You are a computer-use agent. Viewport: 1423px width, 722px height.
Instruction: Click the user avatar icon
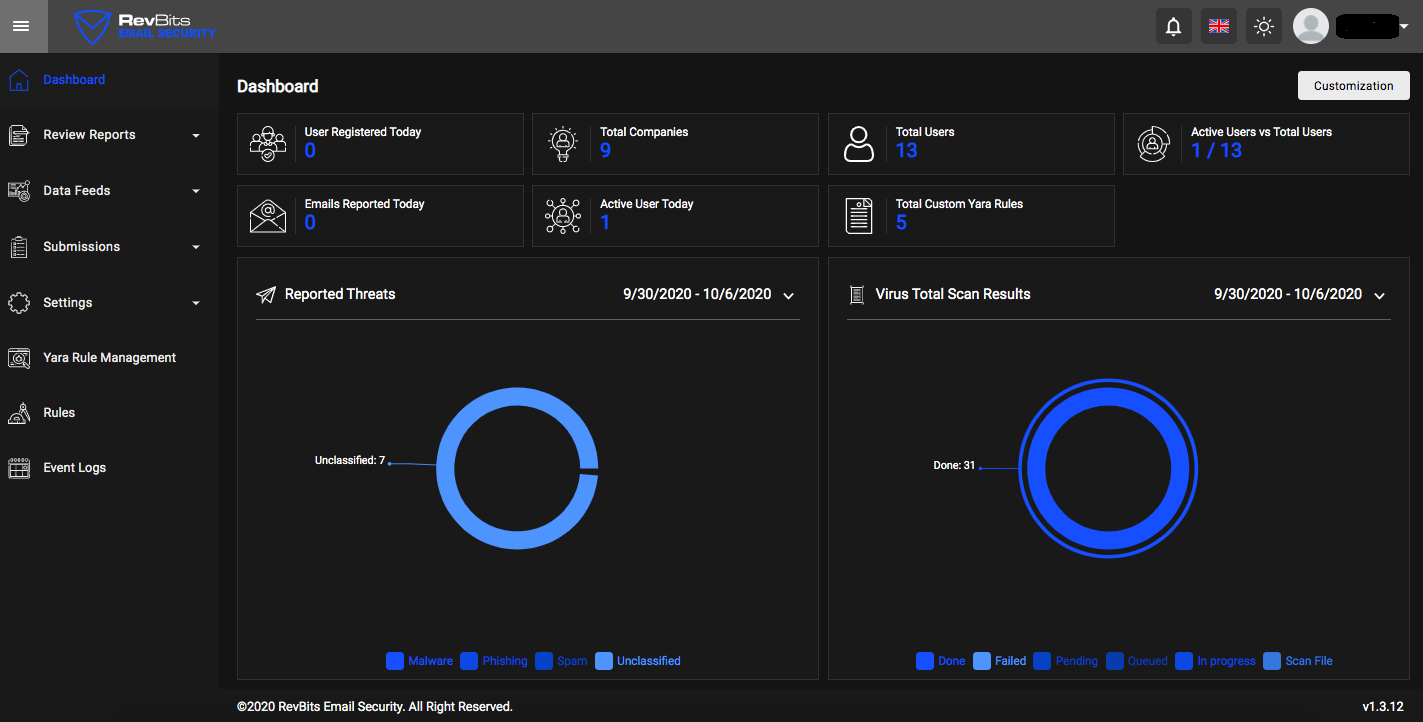pyautogui.click(x=1311, y=27)
